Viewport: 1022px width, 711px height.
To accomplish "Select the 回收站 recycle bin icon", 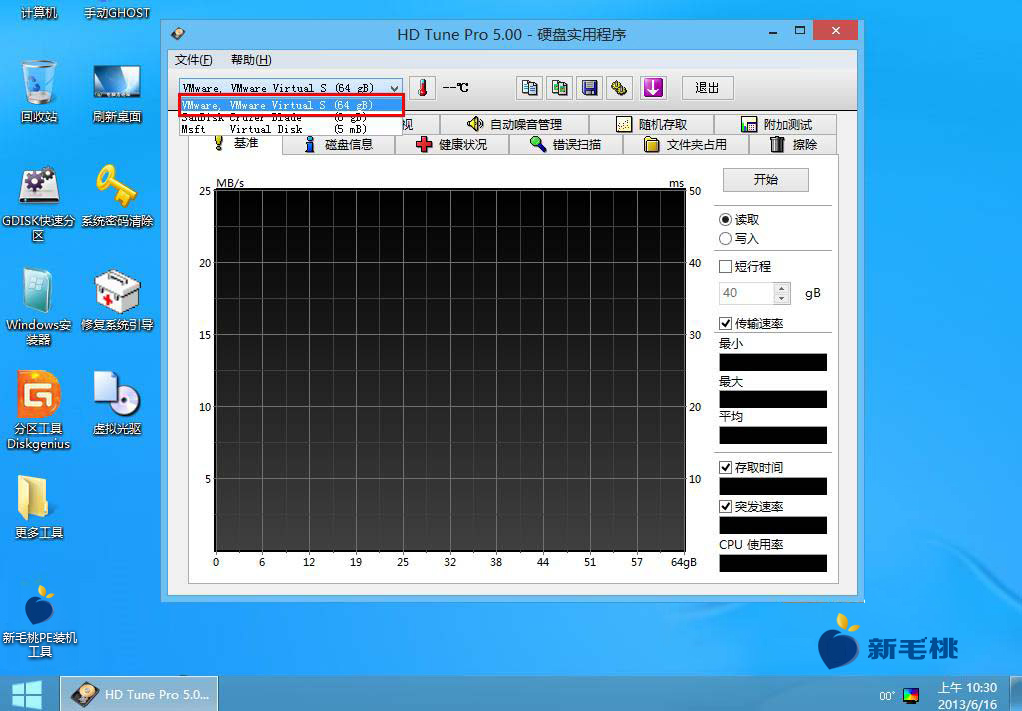I will (38, 91).
